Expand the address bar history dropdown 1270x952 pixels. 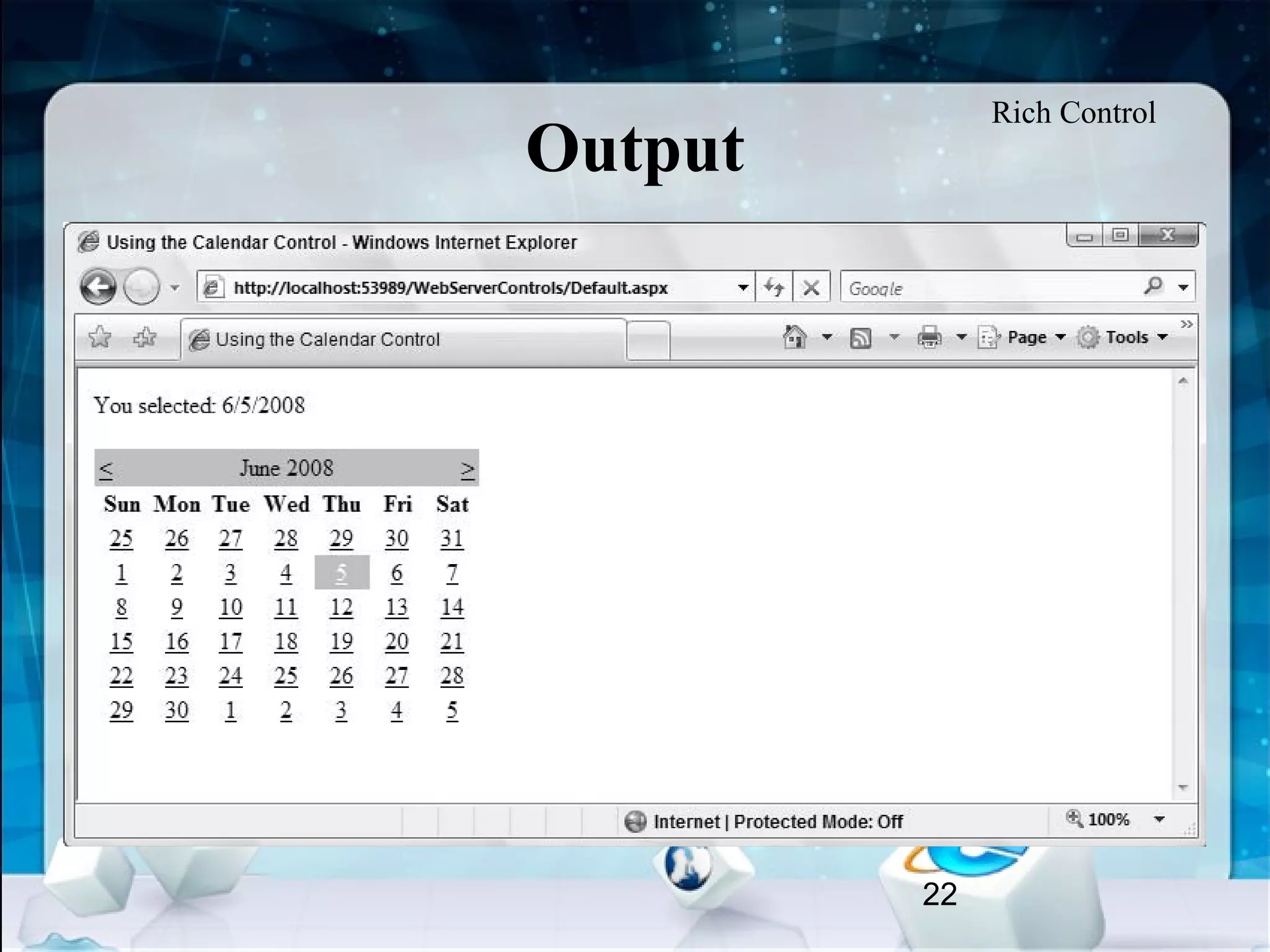(742, 288)
